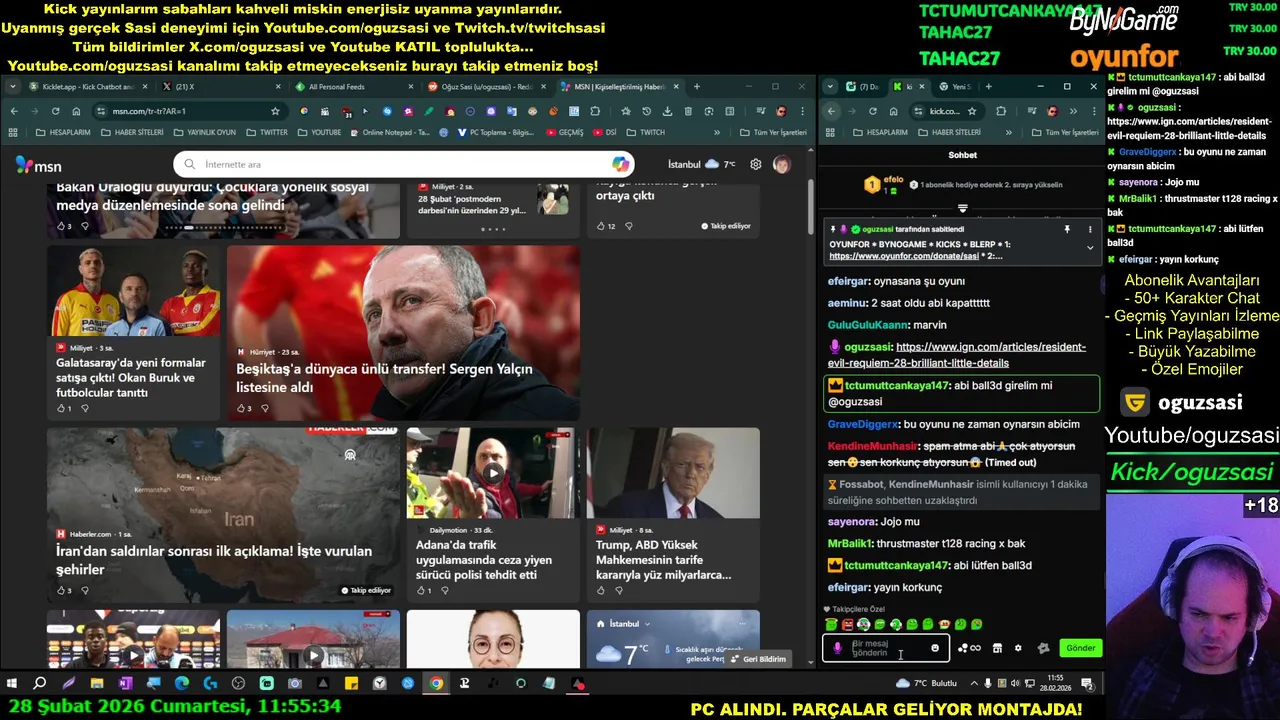Image resolution: width=1280 pixels, height=720 pixels.
Task: Open Windows notification center
Action: (x=1087, y=684)
